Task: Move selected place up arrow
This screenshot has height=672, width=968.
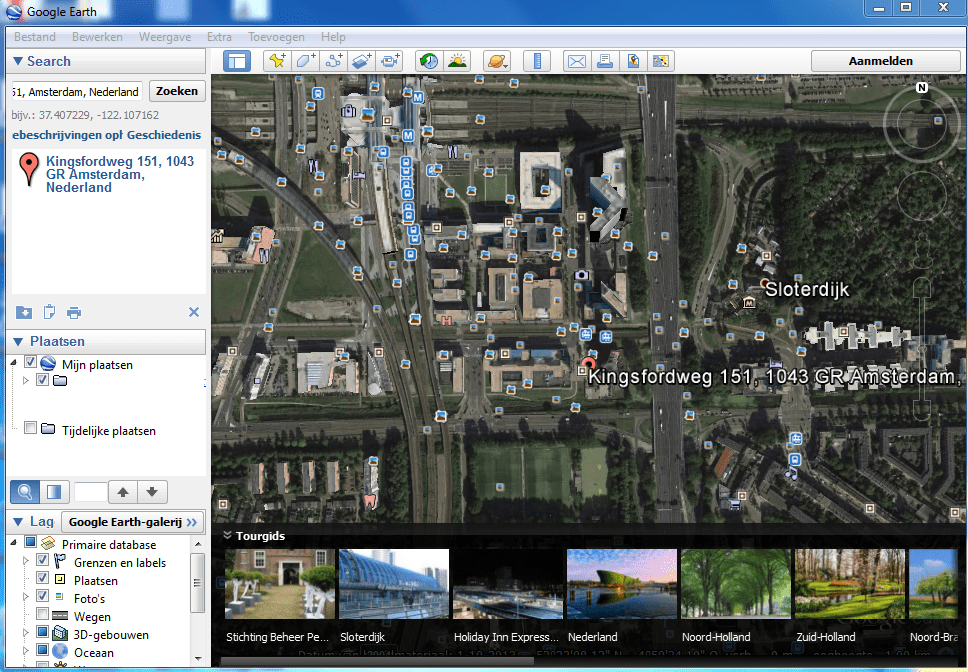Action: pyautogui.click(x=123, y=492)
